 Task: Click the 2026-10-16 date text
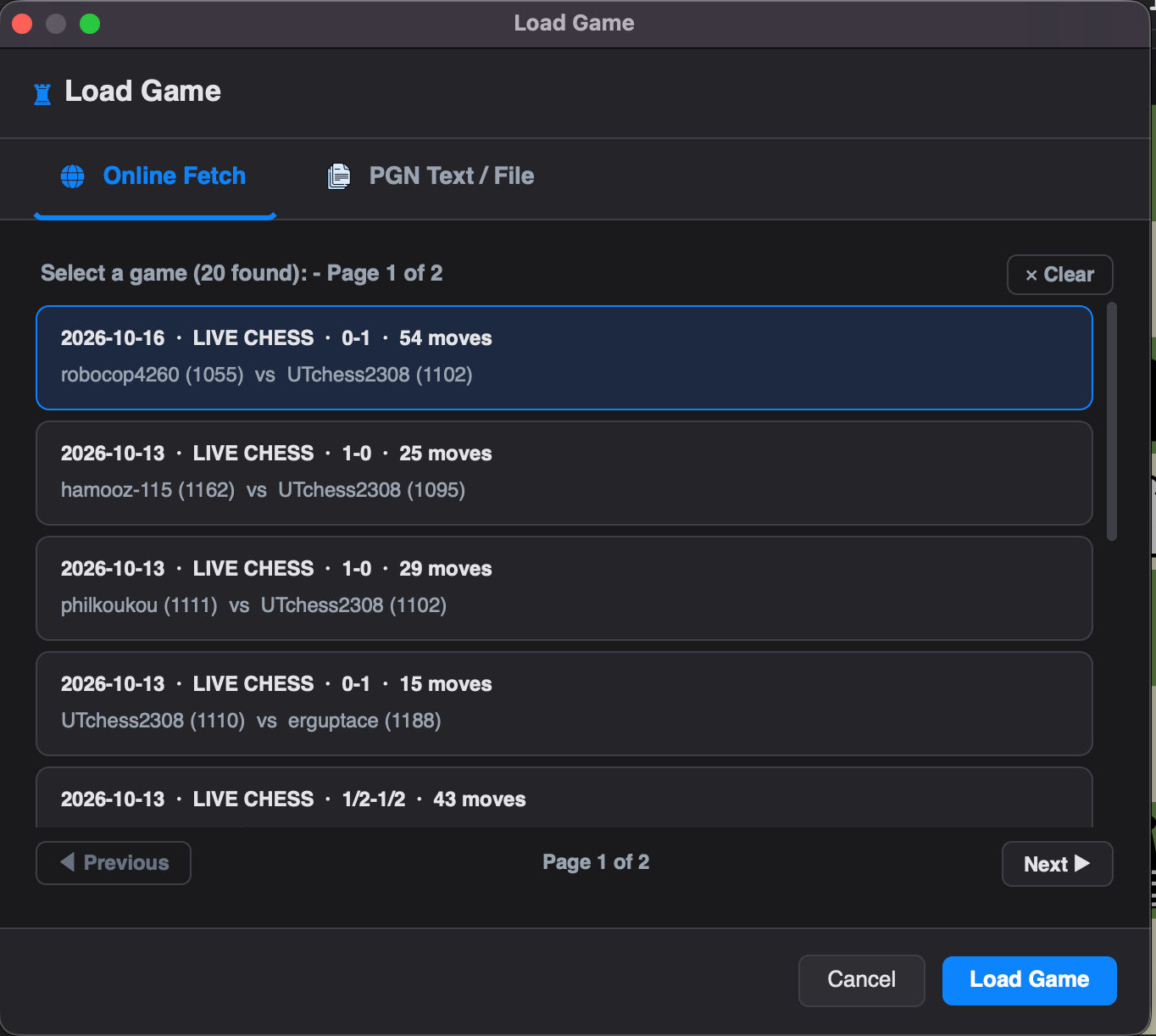coord(113,338)
